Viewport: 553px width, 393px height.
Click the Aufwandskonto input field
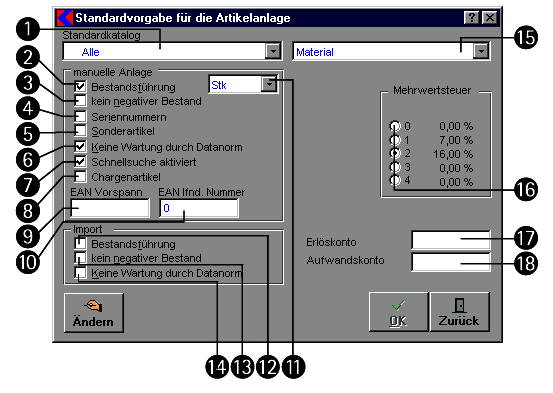coord(451,262)
